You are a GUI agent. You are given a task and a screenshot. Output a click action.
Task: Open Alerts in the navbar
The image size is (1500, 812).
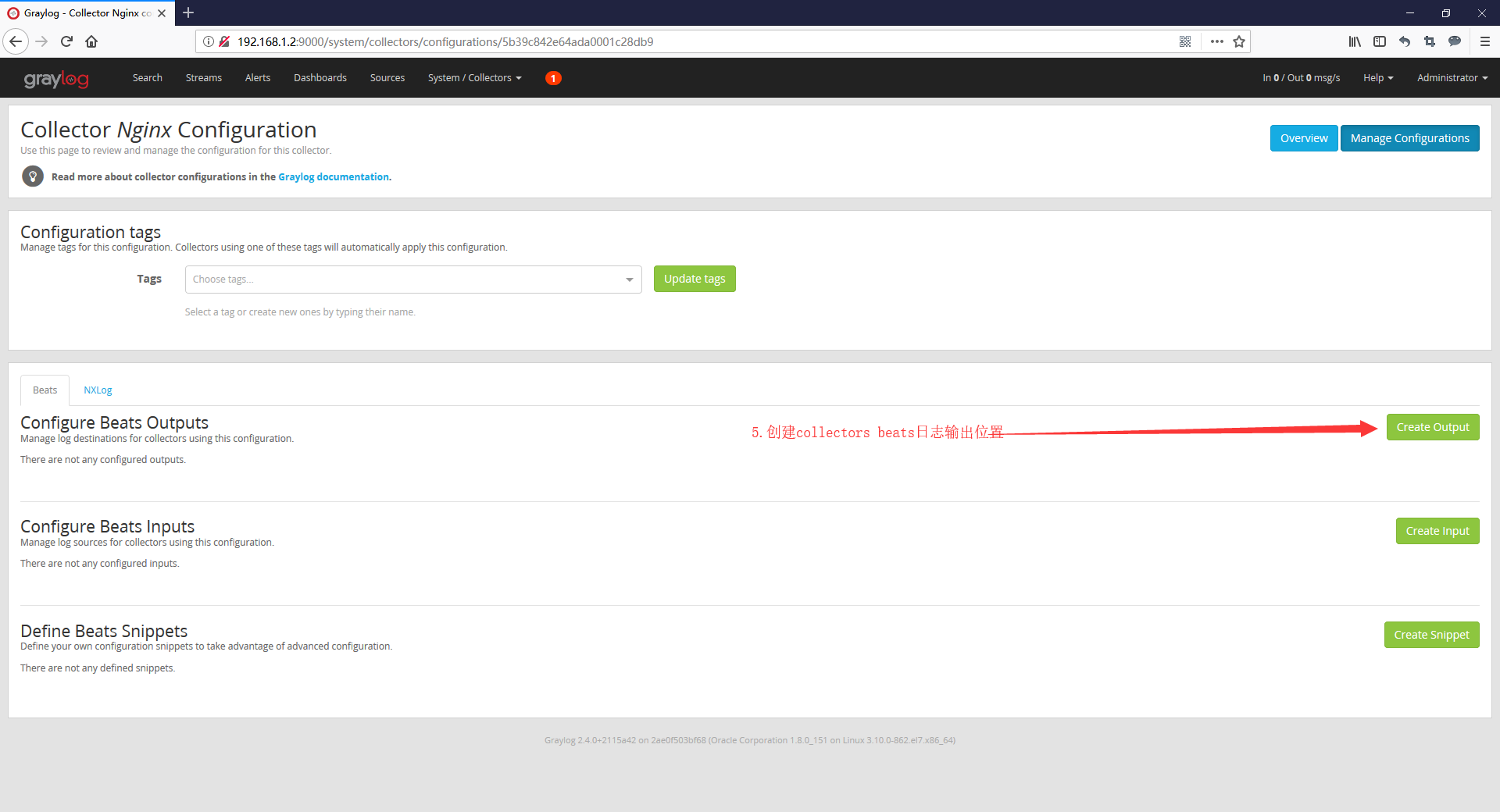[x=258, y=78]
